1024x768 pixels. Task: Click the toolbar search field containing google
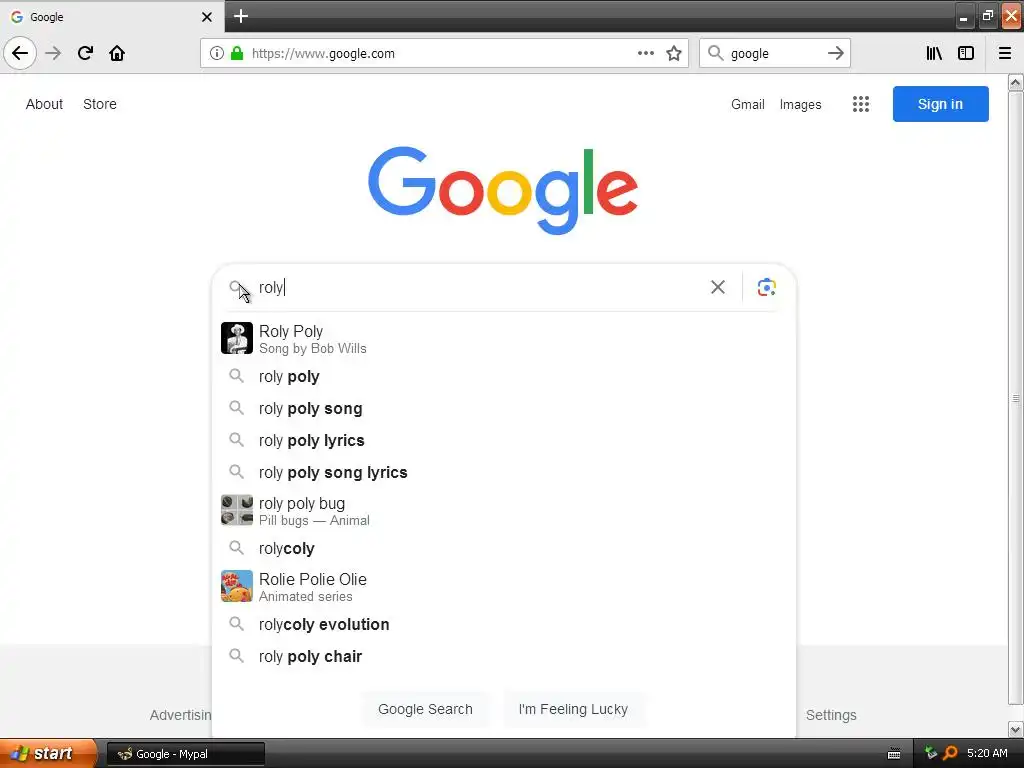(x=774, y=54)
